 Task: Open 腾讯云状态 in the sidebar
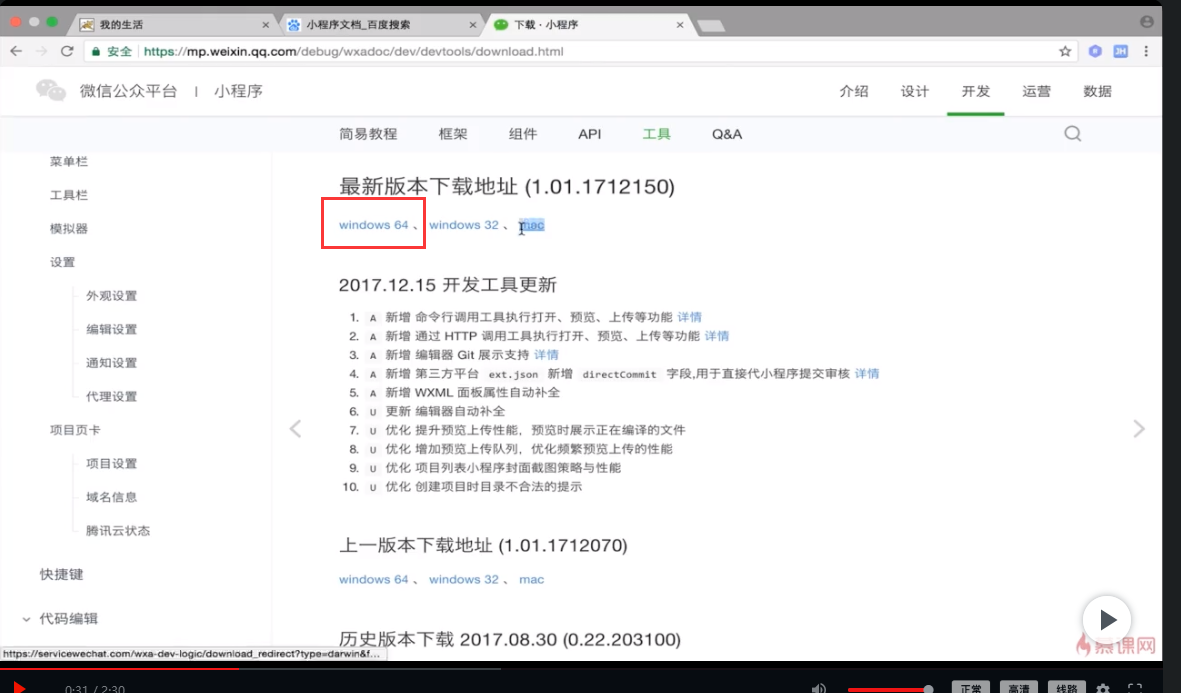coord(117,531)
